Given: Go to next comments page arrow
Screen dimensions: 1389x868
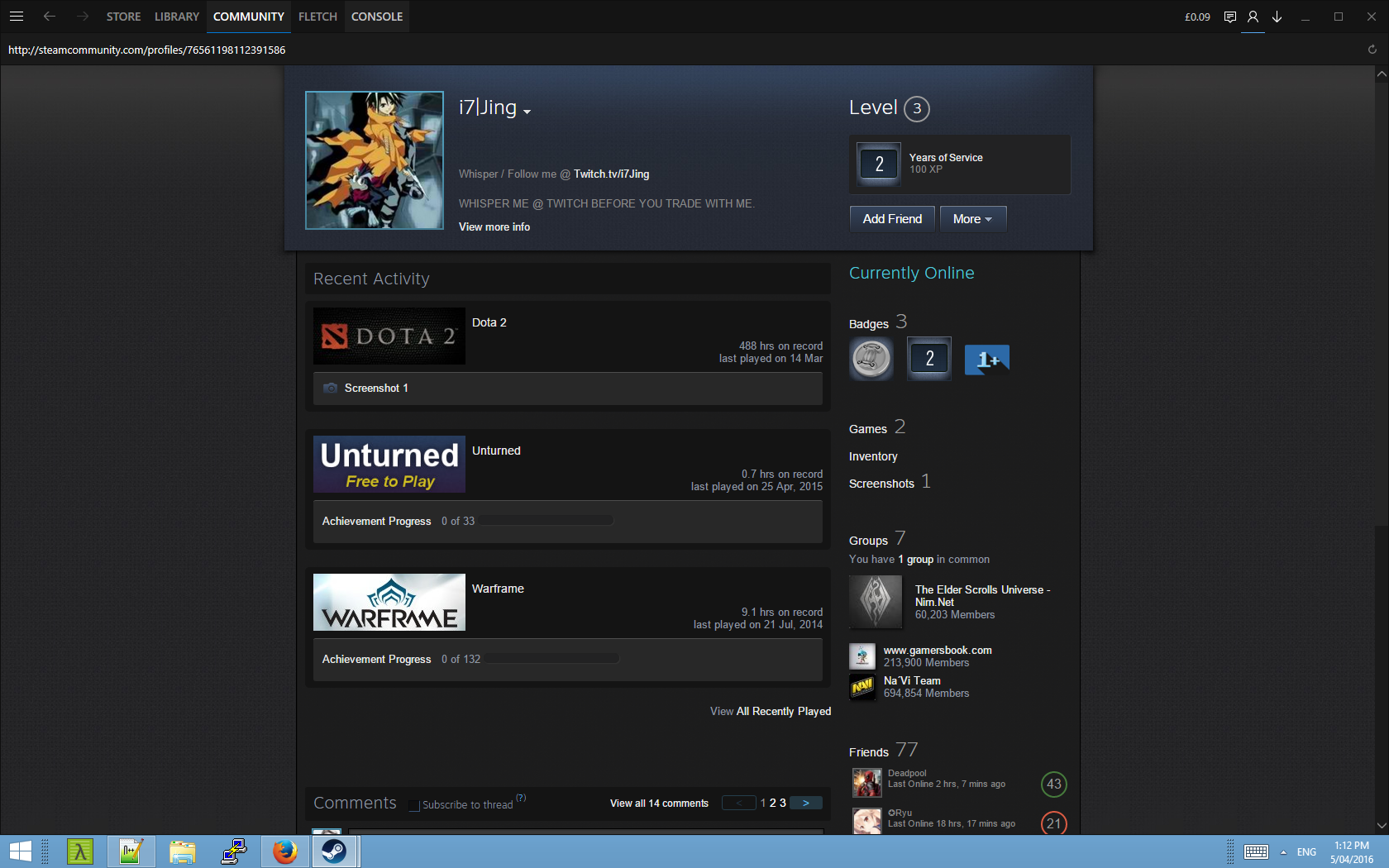Looking at the screenshot, I should (805, 803).
